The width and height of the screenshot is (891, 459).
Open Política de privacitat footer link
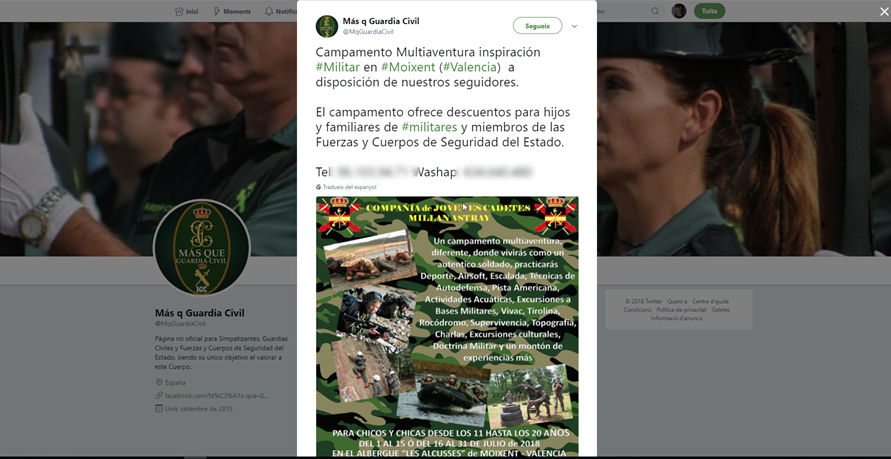tap(681, 310)
